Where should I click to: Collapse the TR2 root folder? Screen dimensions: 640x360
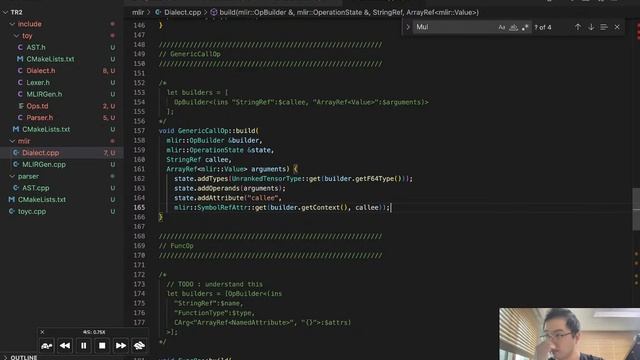point(5,12)
